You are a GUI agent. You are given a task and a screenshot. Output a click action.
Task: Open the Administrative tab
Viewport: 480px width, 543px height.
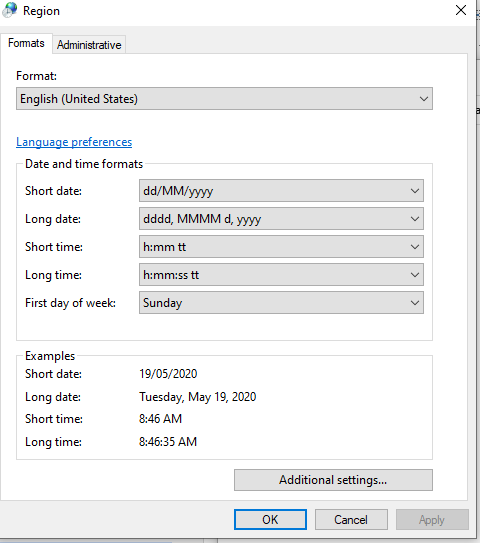pos(89,45)
